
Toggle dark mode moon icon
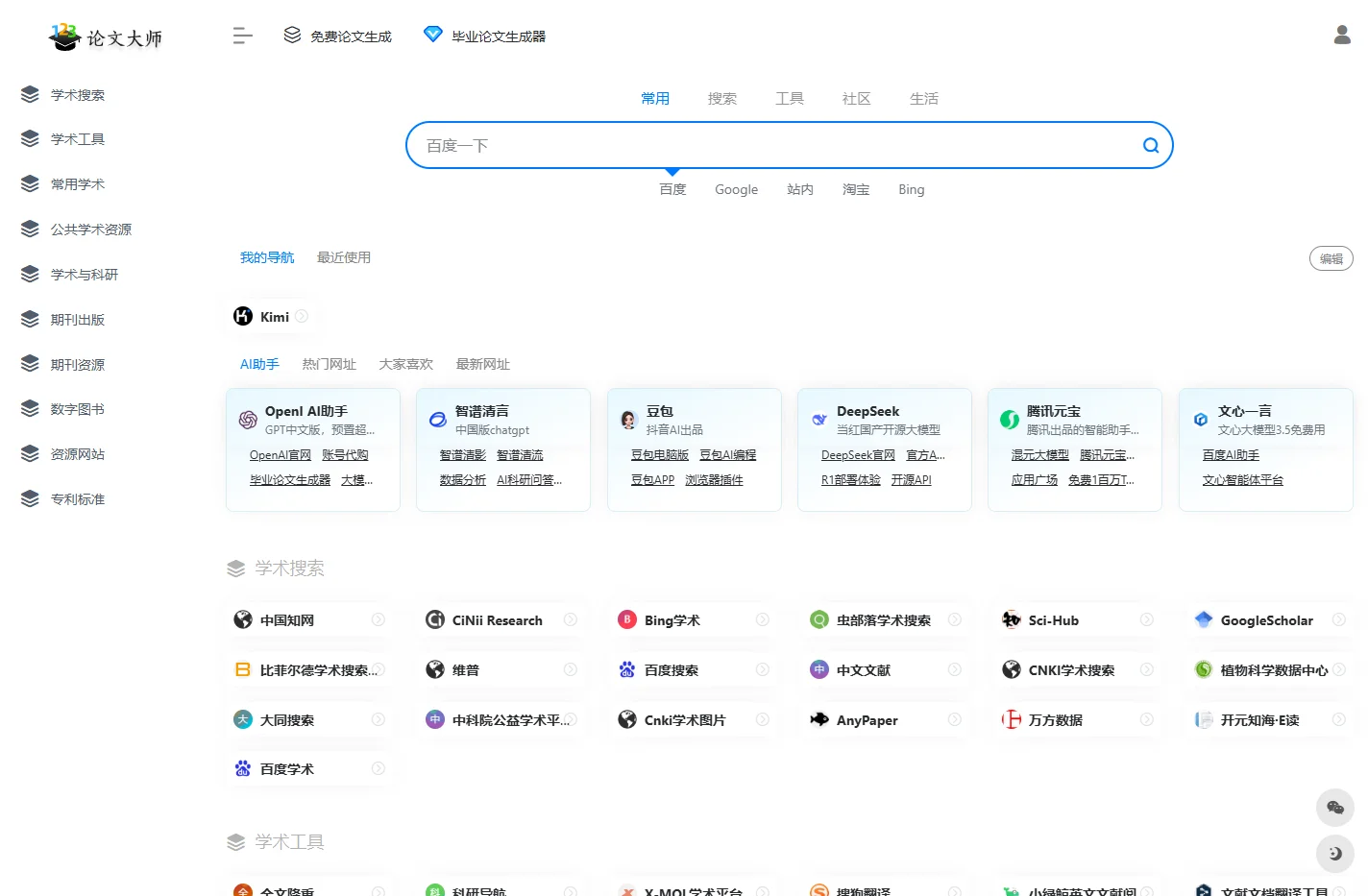1334,853
